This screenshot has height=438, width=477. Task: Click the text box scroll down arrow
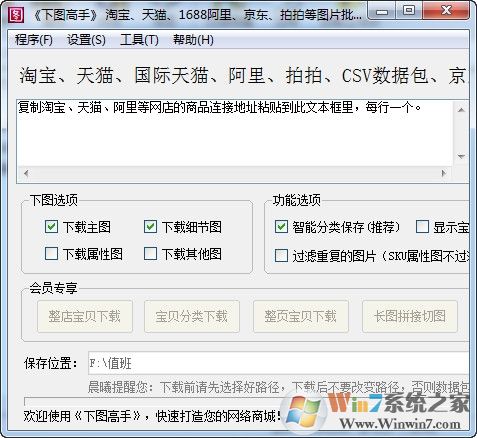tap(461, 156)
